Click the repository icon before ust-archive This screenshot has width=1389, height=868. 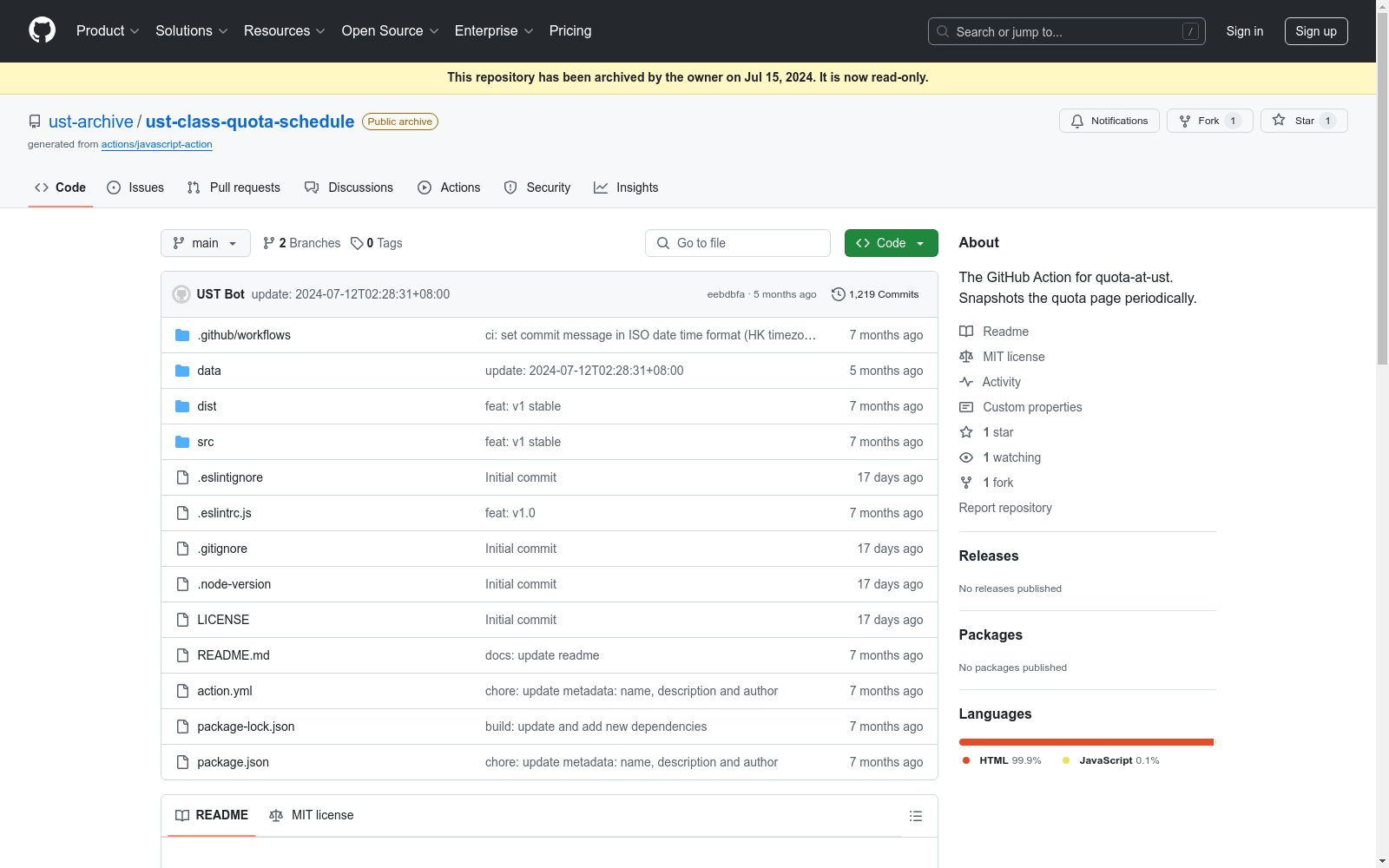click(35, 122)
